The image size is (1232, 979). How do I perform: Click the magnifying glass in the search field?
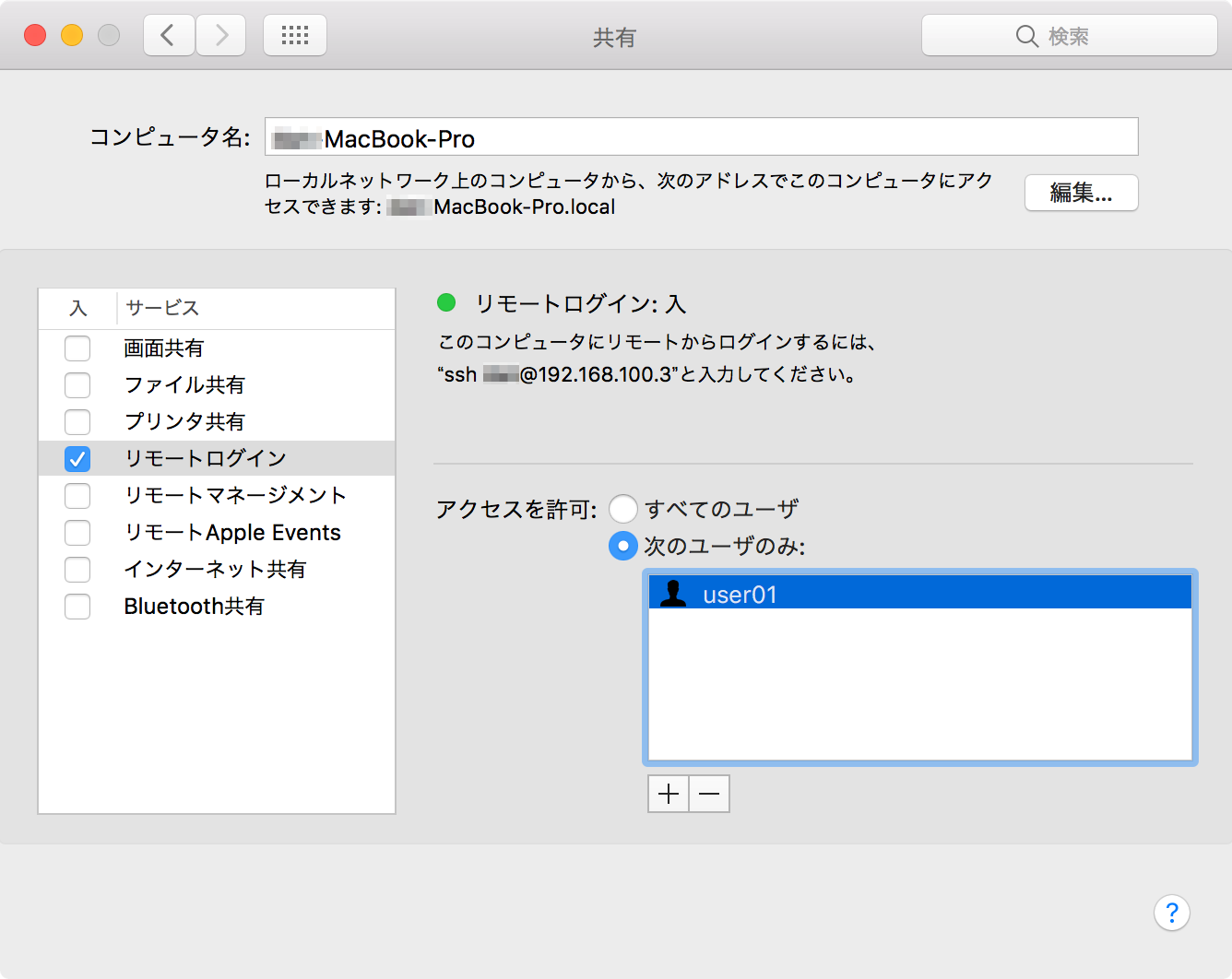coord(1026,36)
